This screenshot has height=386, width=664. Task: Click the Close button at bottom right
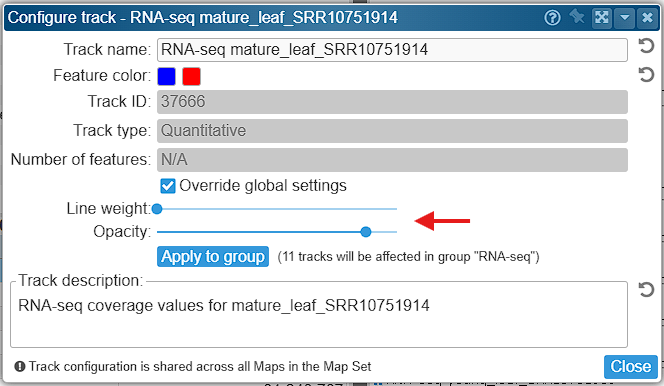[x=631, y=367]
